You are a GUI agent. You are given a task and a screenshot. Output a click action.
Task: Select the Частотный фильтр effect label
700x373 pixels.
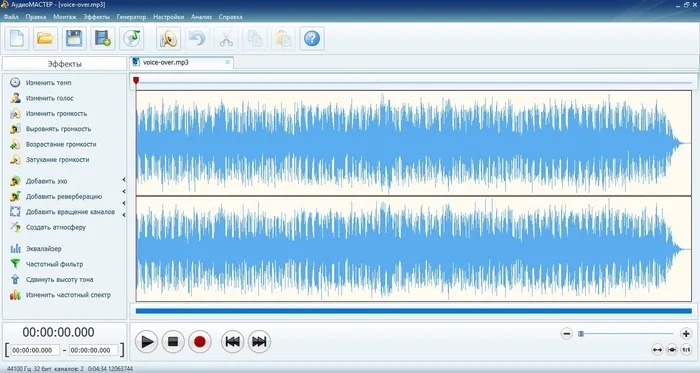pyautogui.click(x=54, y=264)
